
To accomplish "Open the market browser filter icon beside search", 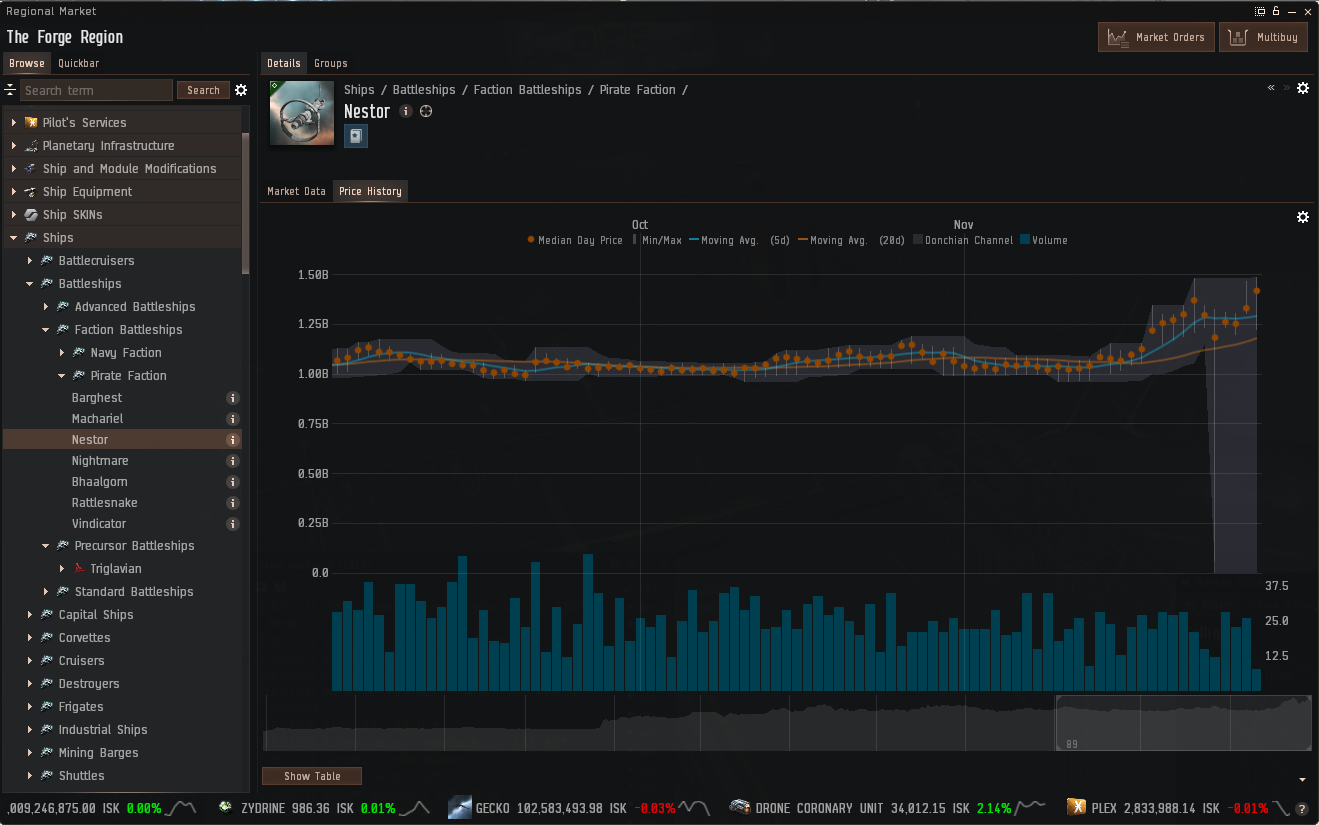I will coord(9,90).
